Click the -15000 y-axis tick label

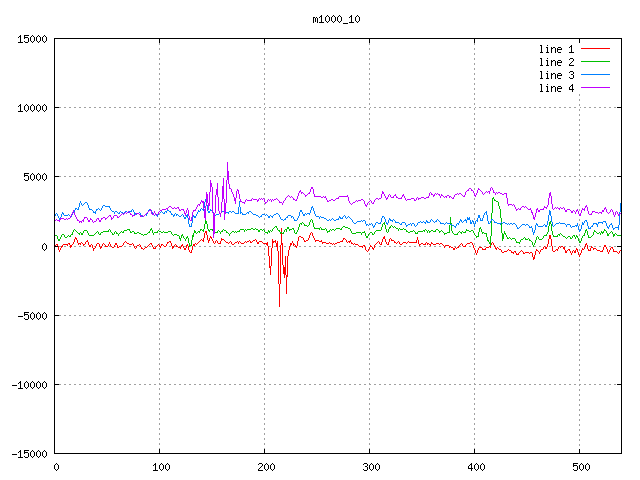[28, 454]
